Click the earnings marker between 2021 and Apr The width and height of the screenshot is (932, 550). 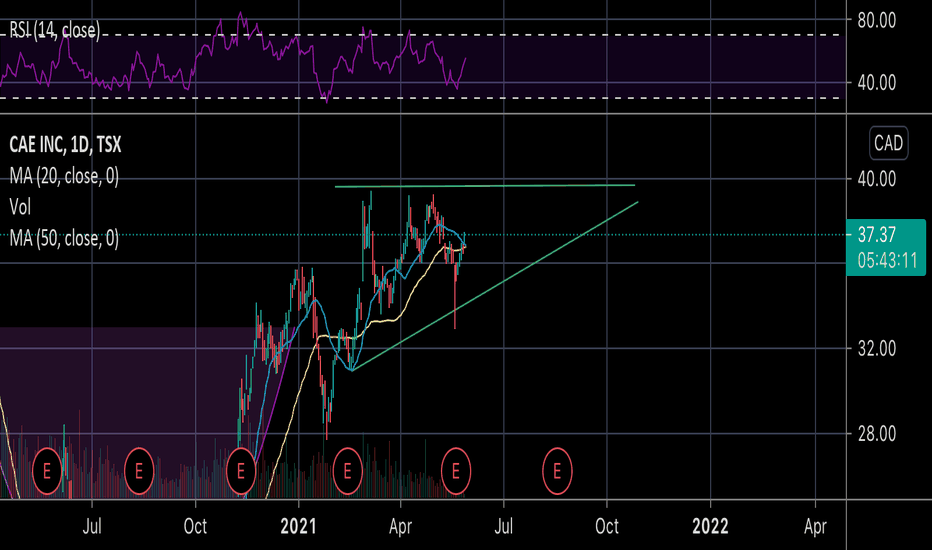point(347,472)
